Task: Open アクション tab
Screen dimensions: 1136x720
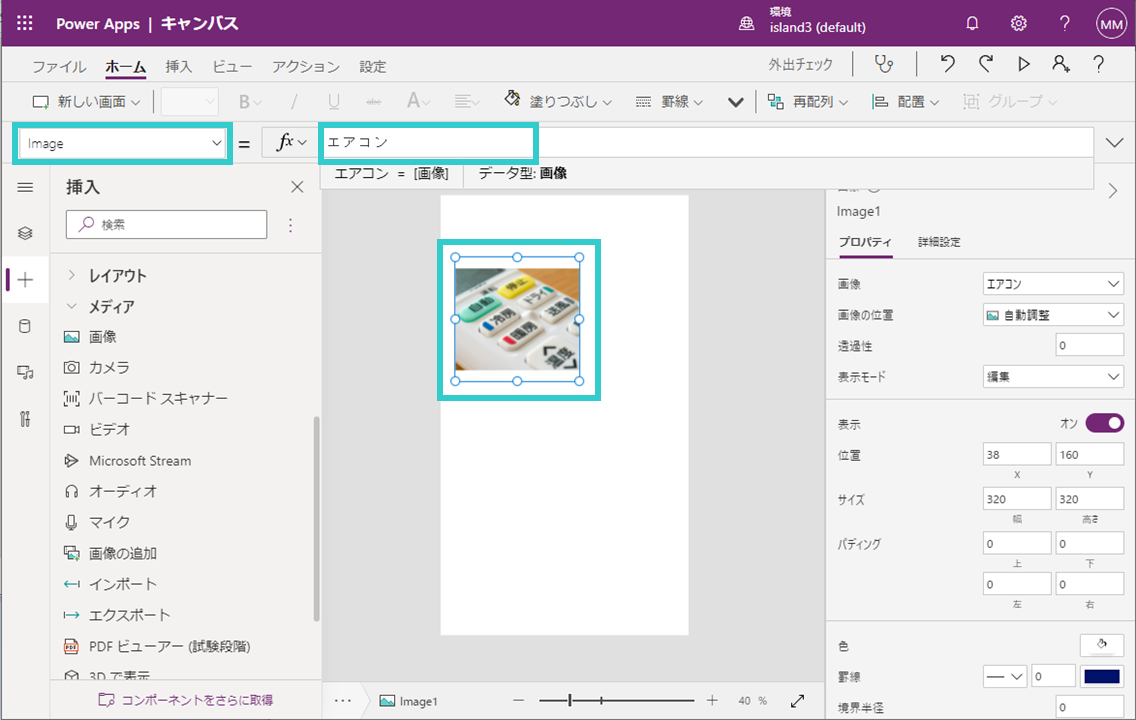Action: pos(306,67)
